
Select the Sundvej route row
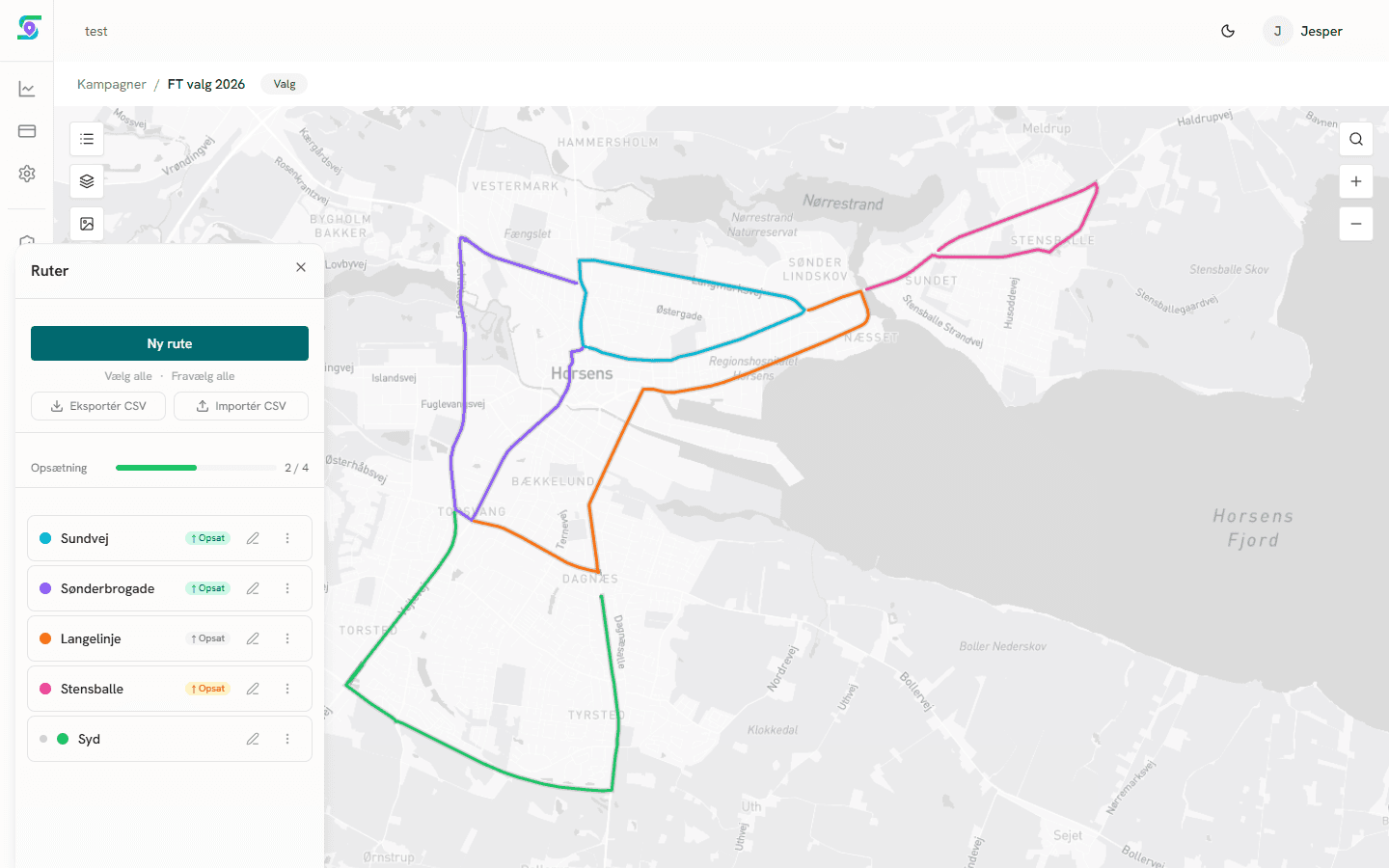(170, 538)
